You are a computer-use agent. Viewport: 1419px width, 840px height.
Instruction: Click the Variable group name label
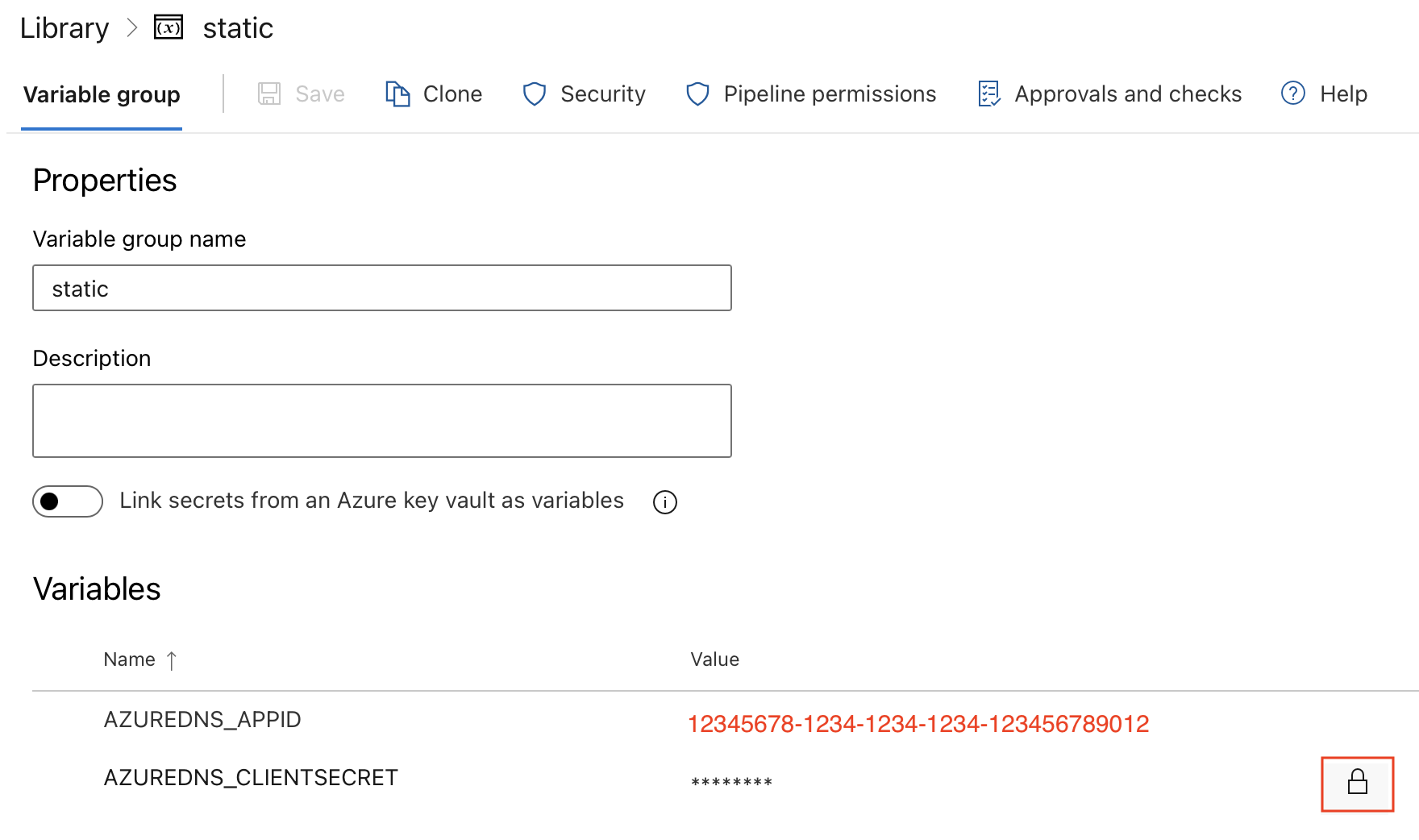click(139, 239)
